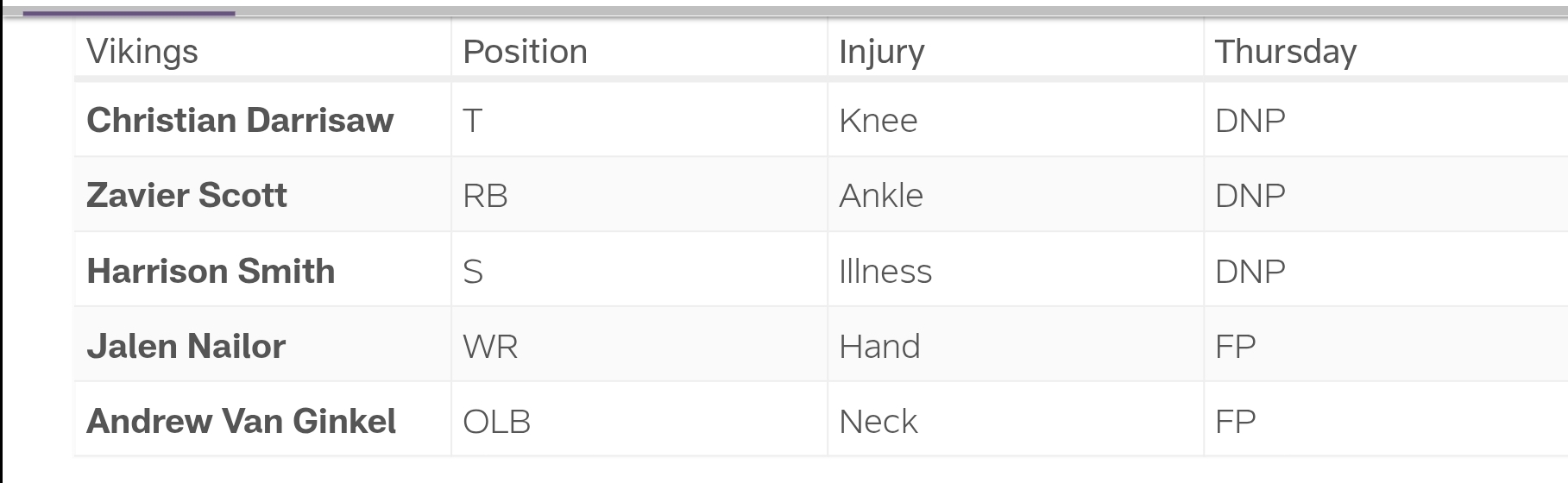This screenshot has height=483, width=1568.
Task: Select the Jalen Nailor player name
Action: point(186,347)
